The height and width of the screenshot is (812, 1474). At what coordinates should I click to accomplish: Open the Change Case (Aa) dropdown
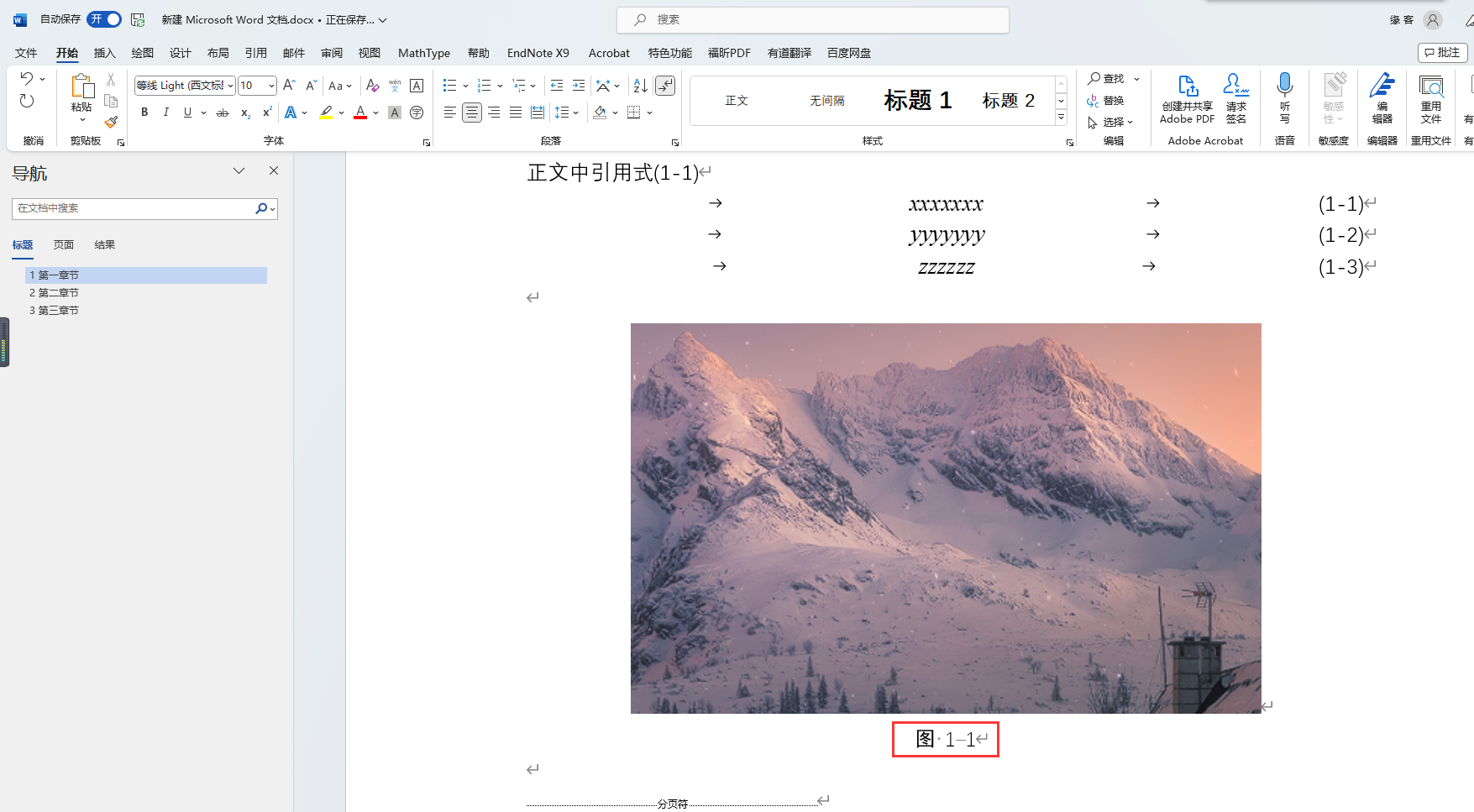click(x=340, y=86)
